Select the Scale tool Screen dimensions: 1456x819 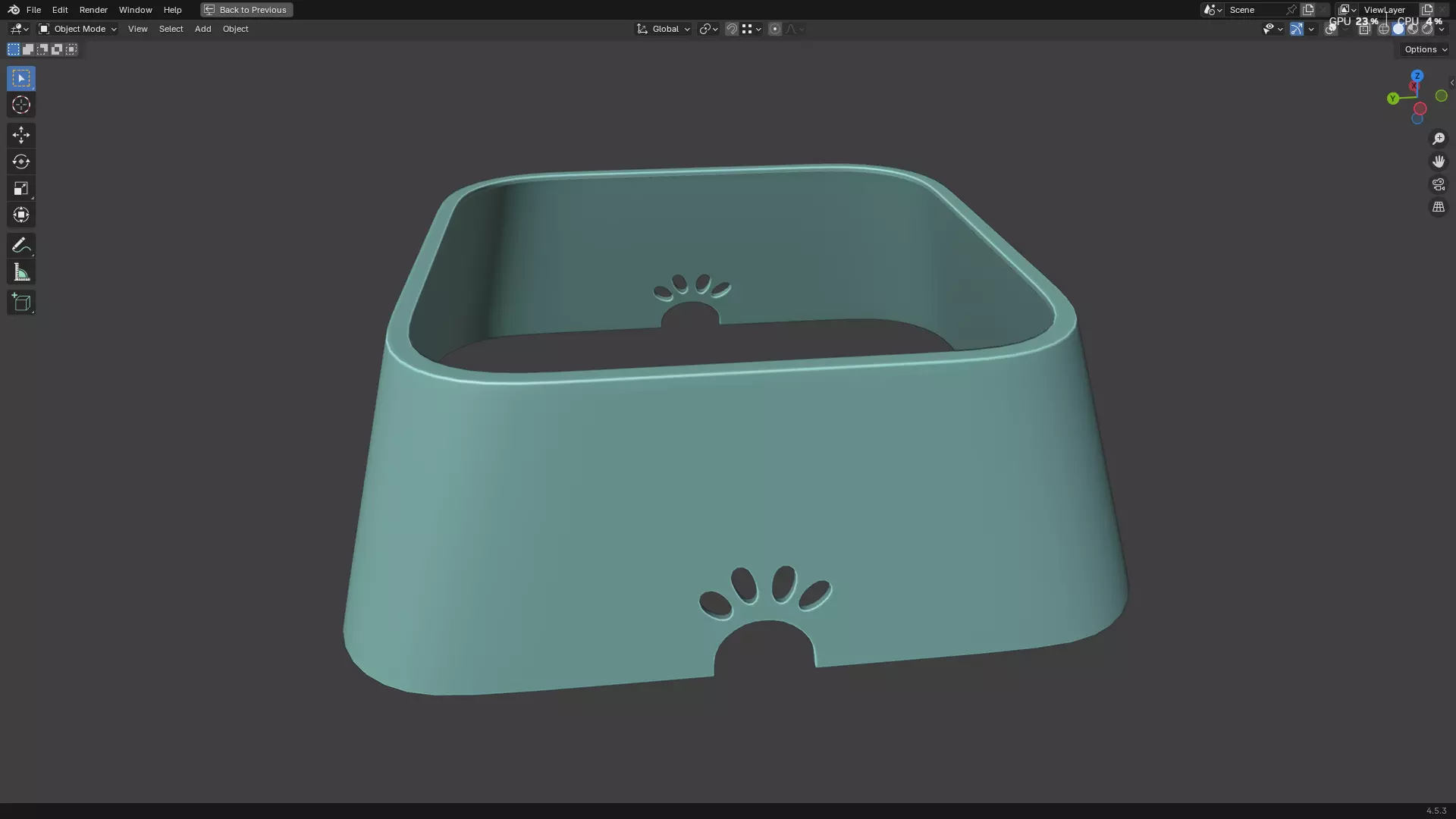[21, 188]
